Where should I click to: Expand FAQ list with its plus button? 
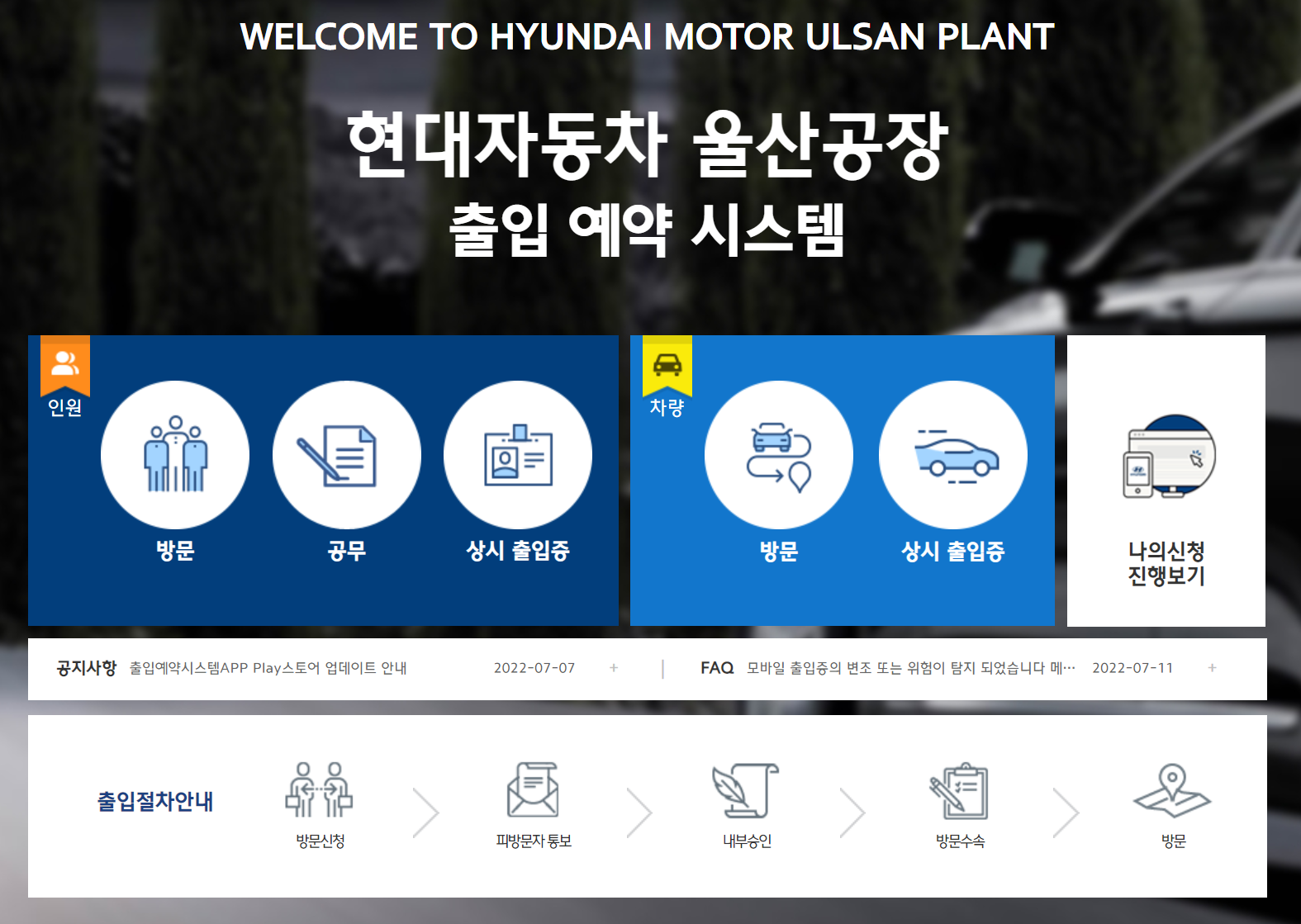pyautogui.click(x=1212, y=668)
